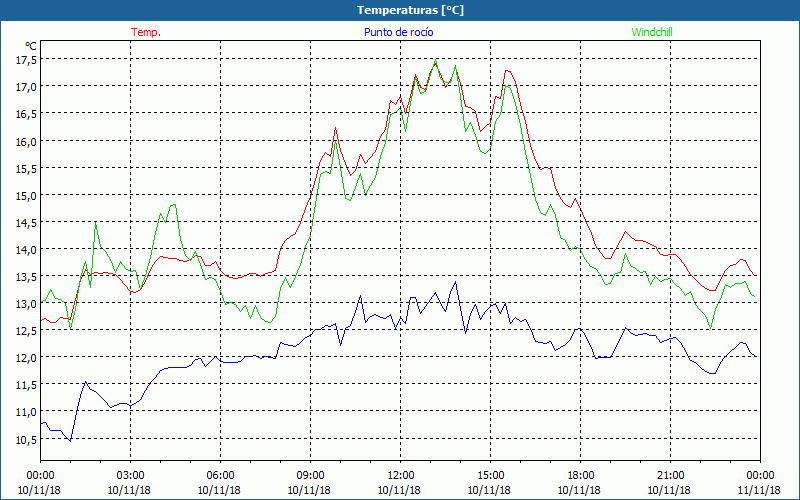Viewport: 800px width, 500px height.
Task: Click the °C unit label on axis
Action: pos(31,46)
